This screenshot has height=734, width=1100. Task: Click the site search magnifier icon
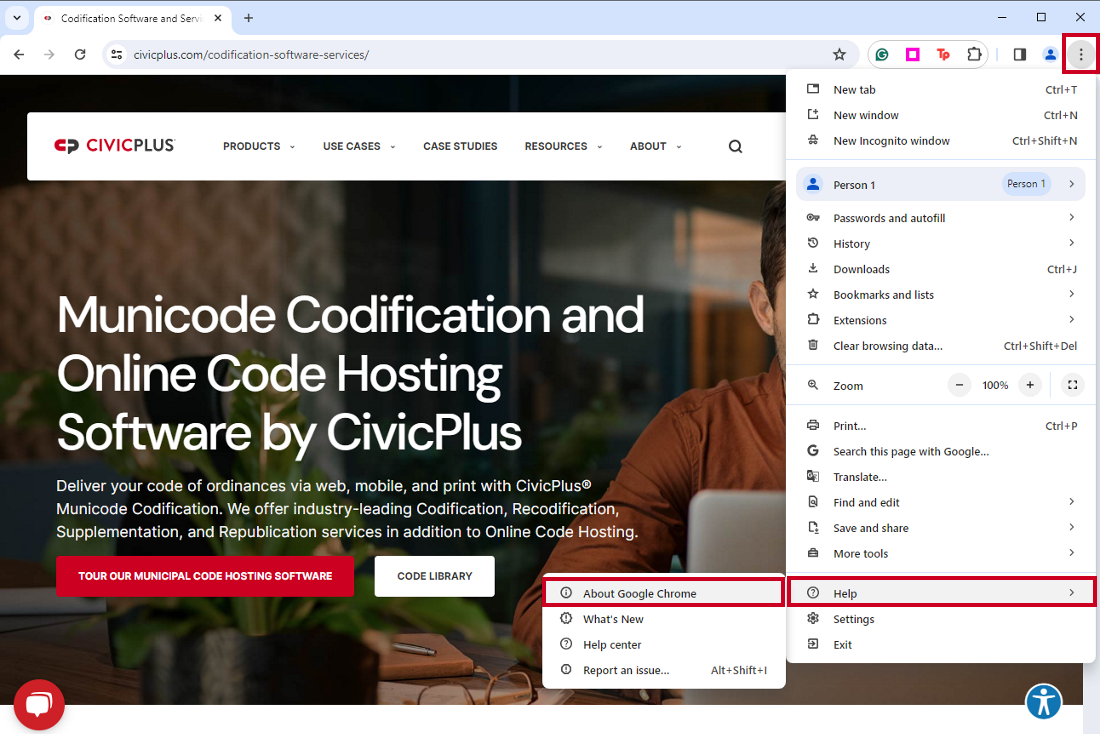click(x=735, y=146)
